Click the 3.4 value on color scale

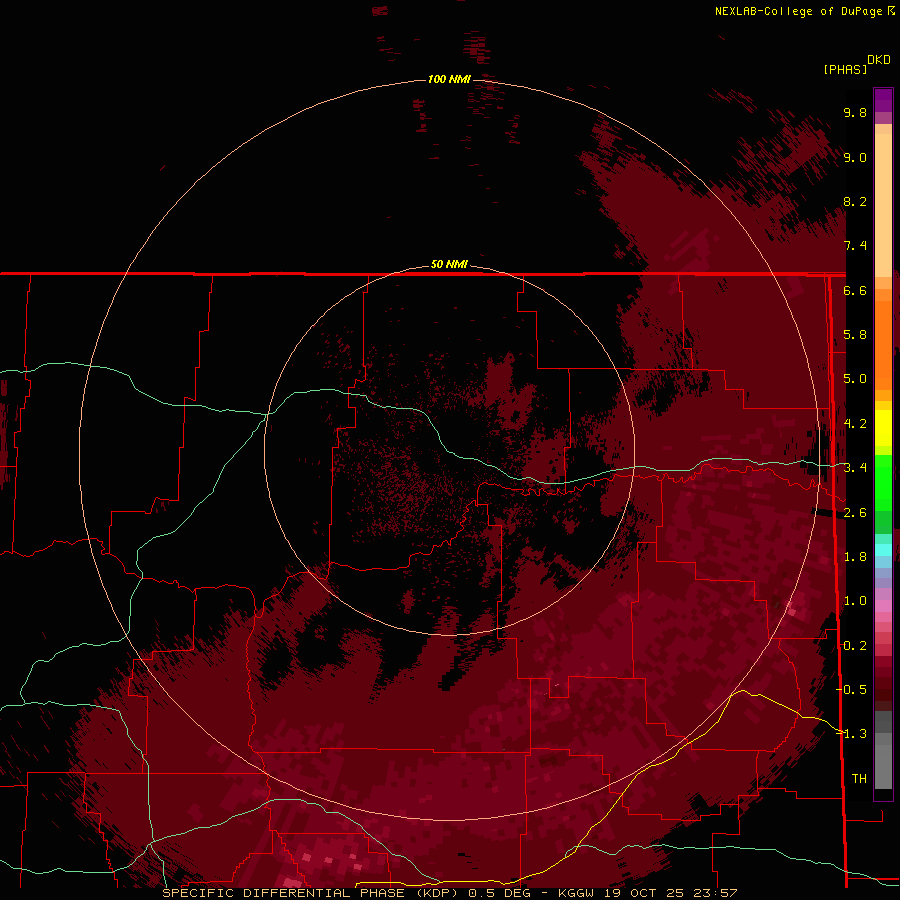[855, 468]
